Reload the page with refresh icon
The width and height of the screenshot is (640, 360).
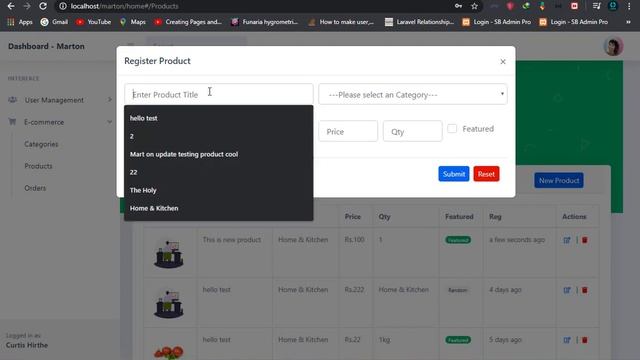(43, 6)
